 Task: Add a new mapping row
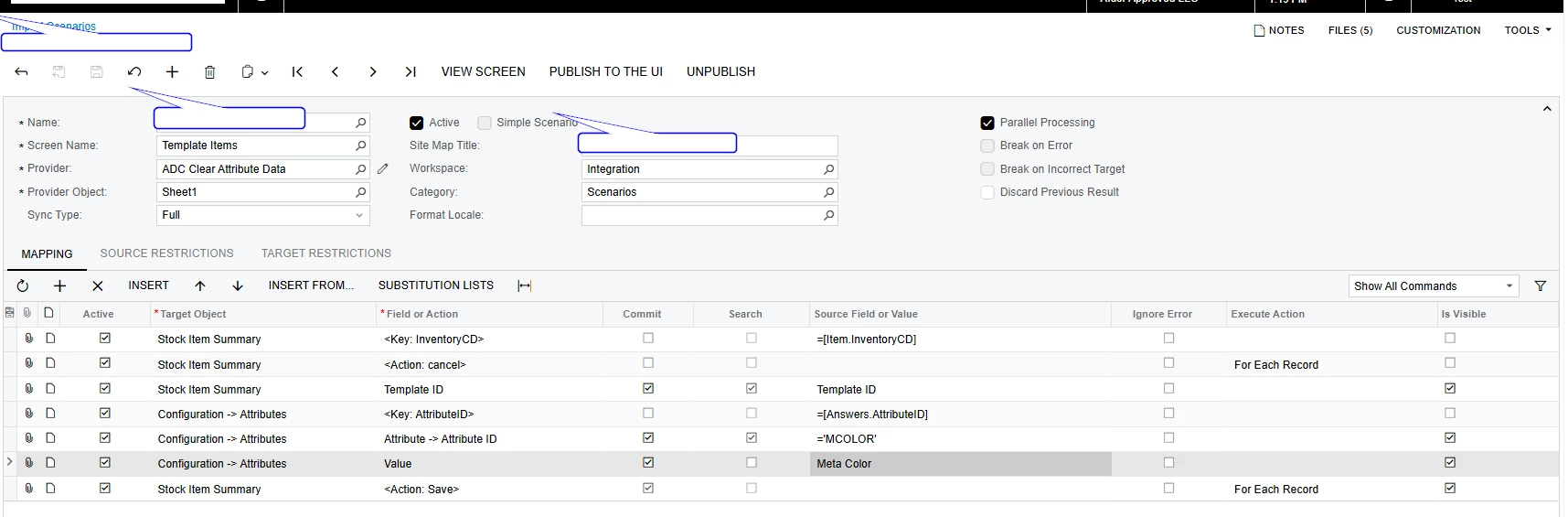click(x=59, y=285)
